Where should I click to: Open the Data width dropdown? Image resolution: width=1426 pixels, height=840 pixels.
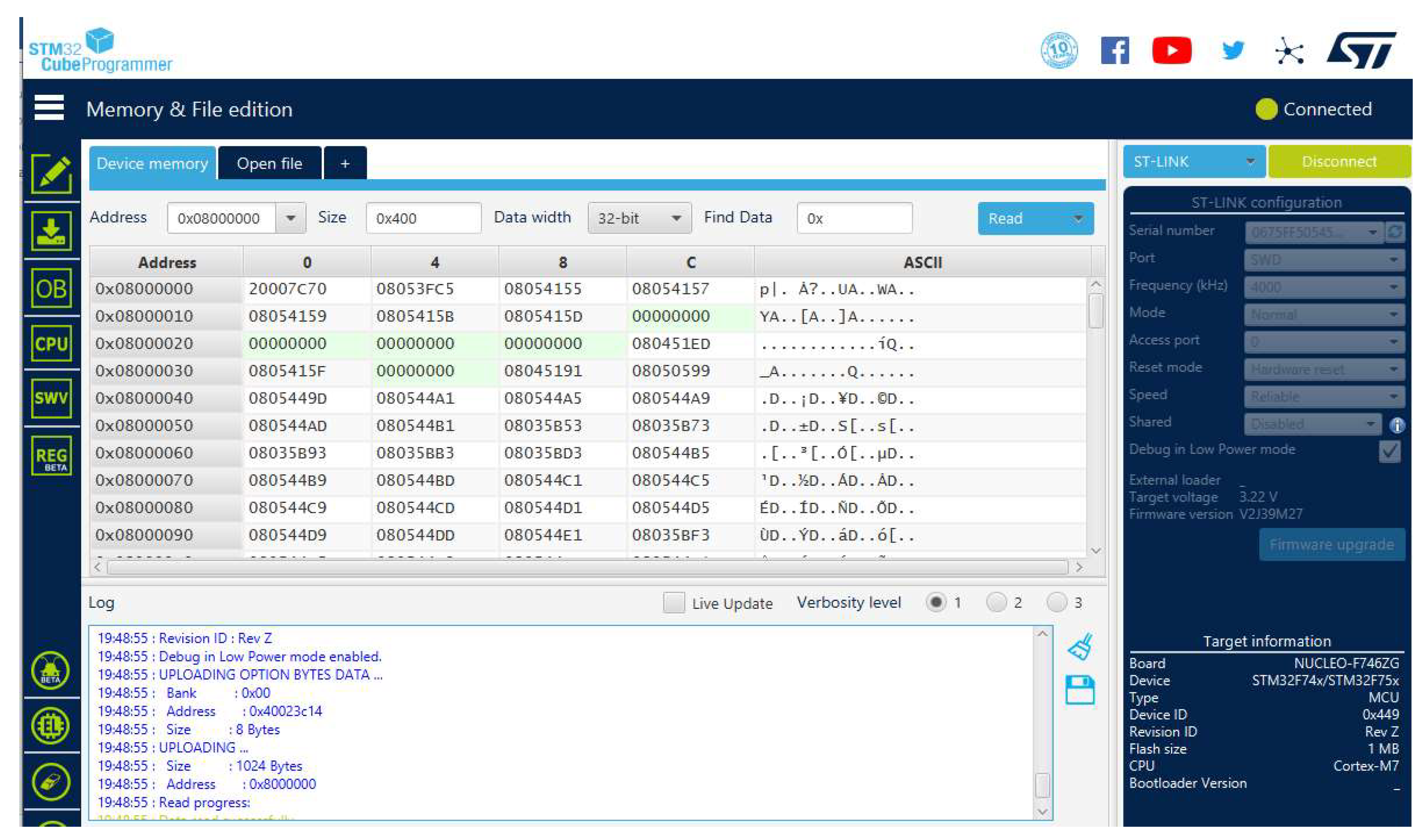pos(639,219)
